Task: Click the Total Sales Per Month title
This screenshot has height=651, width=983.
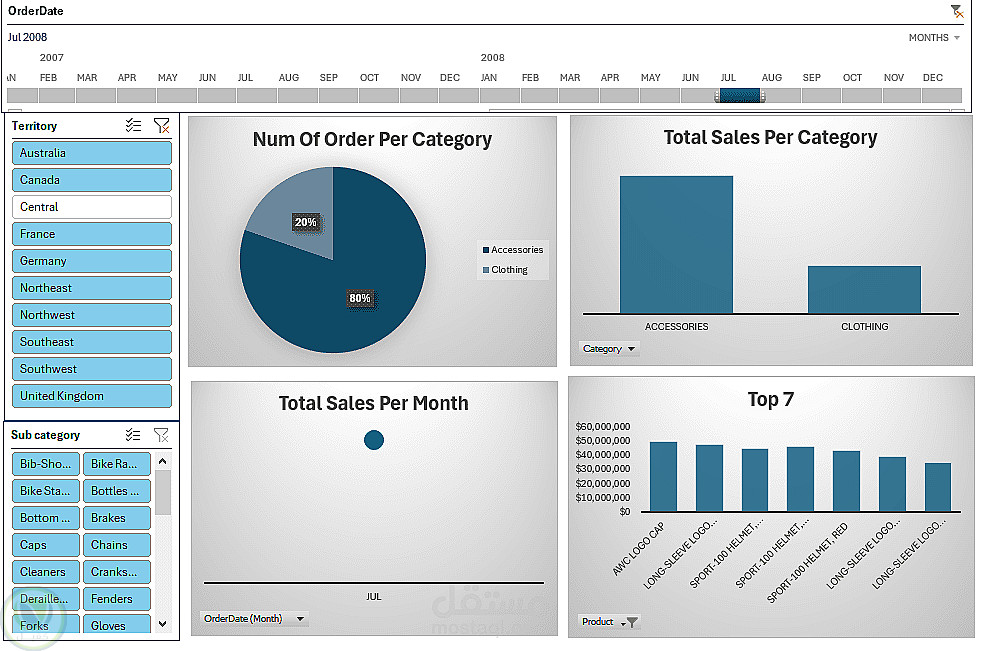Action: click(374, 403)
